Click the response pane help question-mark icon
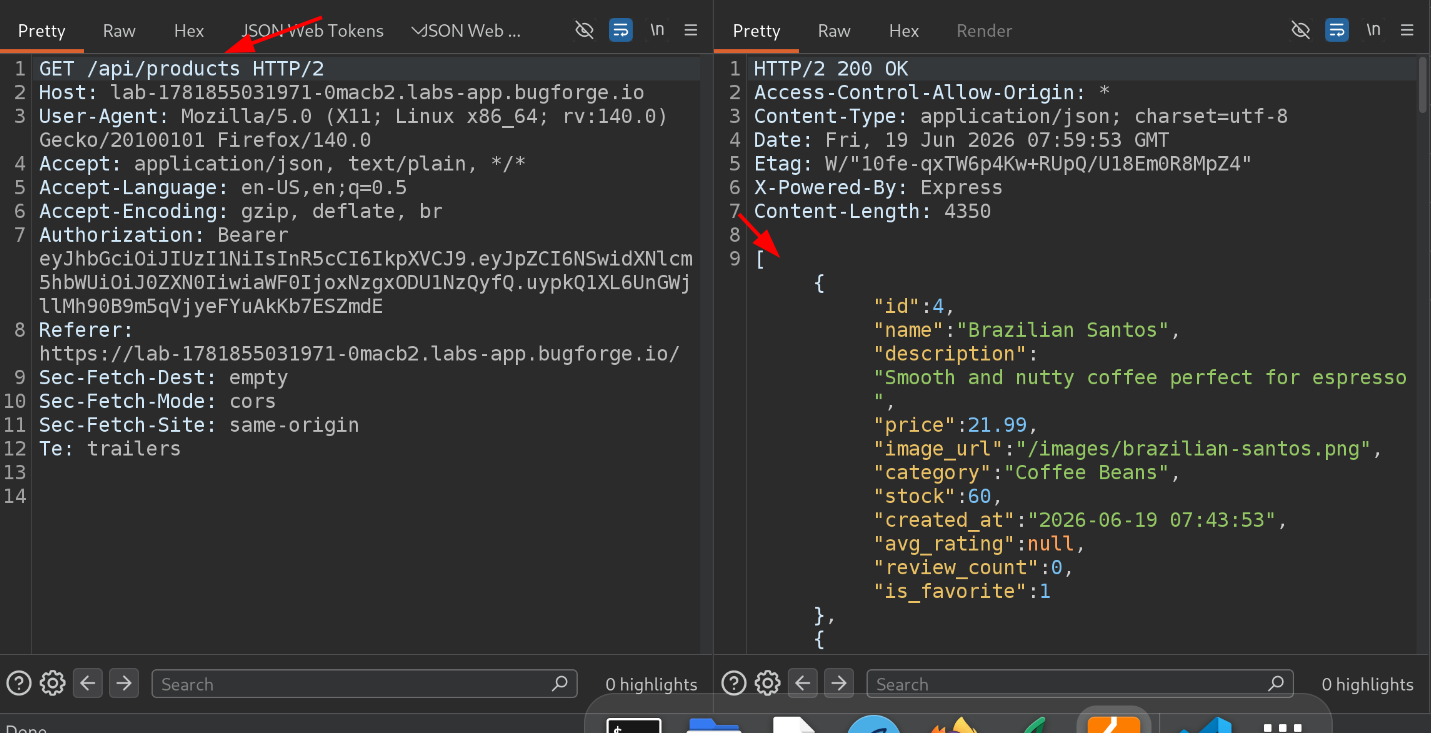The image size is (1431, 733). pos(734,684)
